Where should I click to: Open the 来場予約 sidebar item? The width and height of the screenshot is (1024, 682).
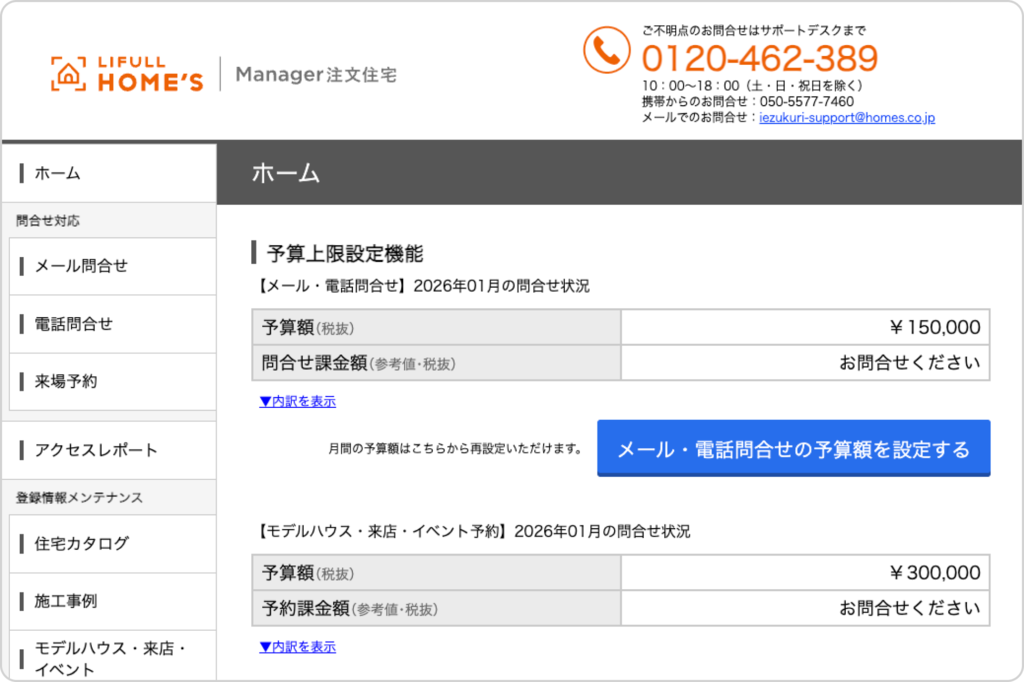pyautogui.click(x=66, y=381)
